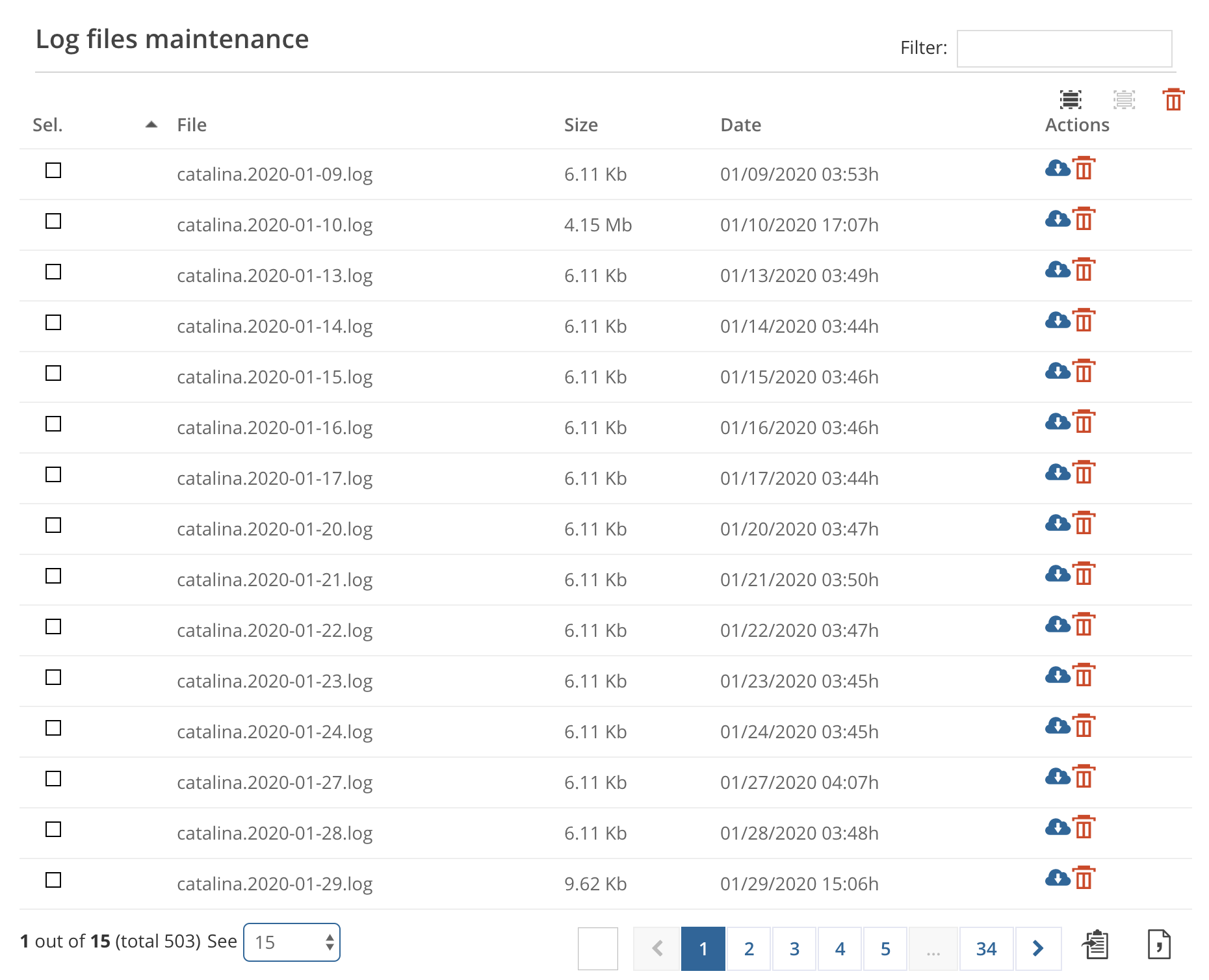Check the box for catalina.2020-01-23.log
Viewport: 1209px width, 980px height.
click(53, 677)
